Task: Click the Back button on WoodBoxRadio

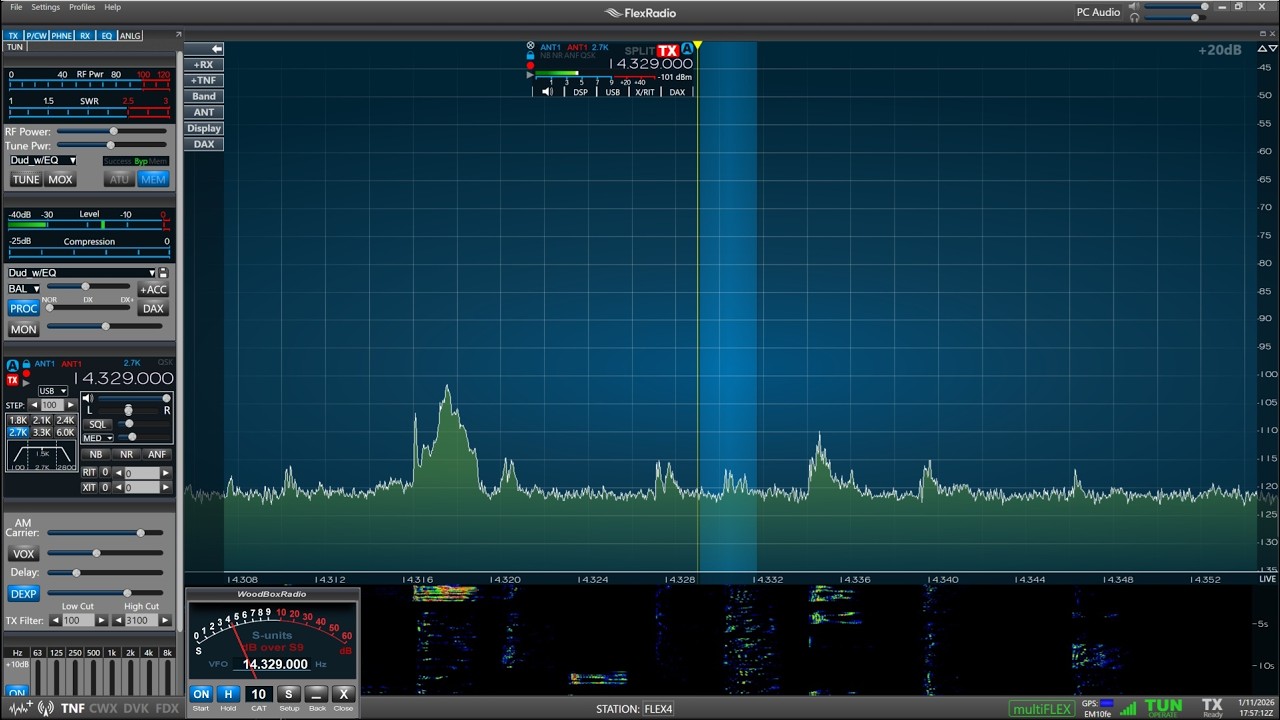Action: click(x=316, y=694)
